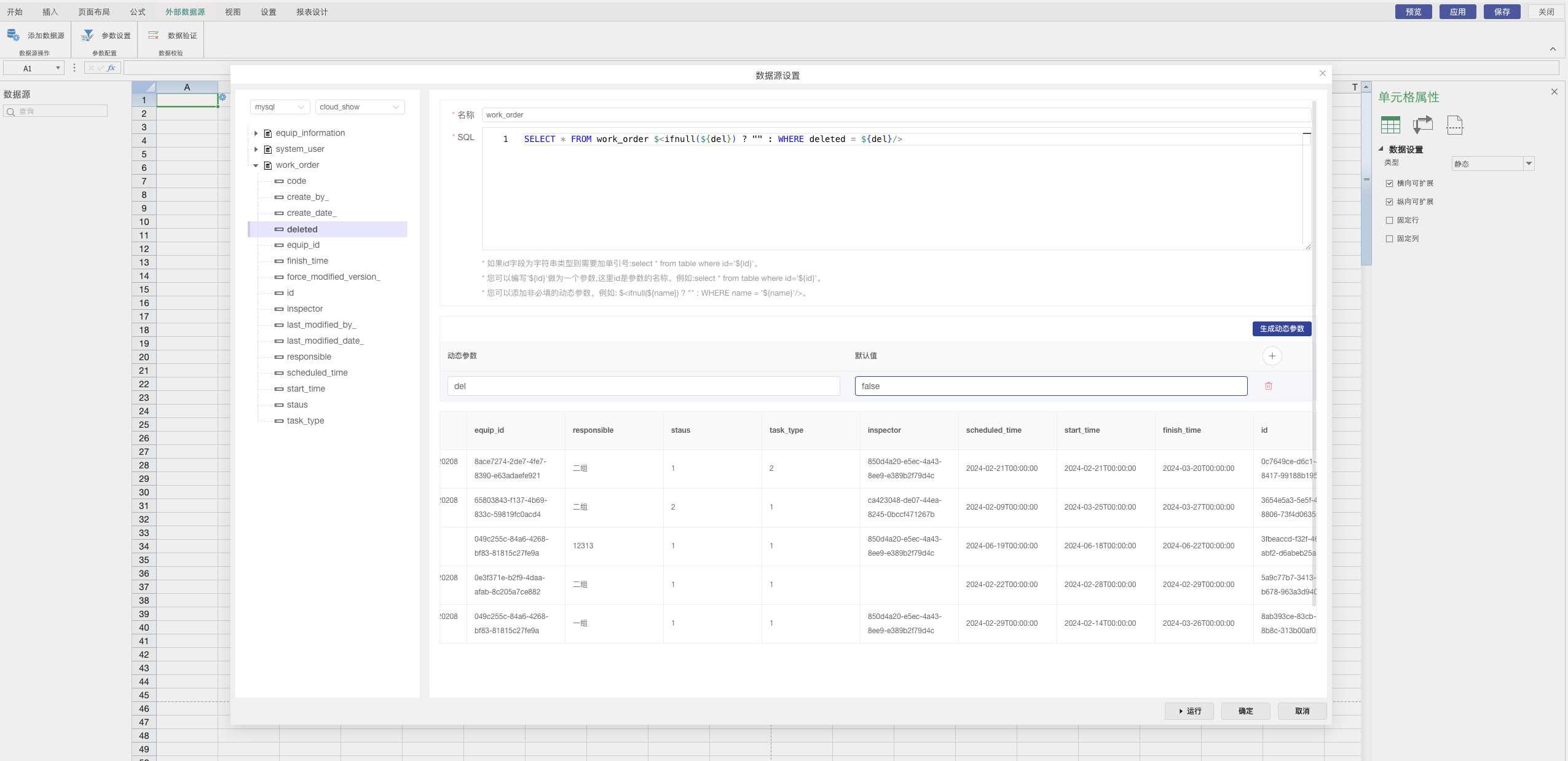
Task: Click the Apply (应用) button
Action: pos(1457,12)
